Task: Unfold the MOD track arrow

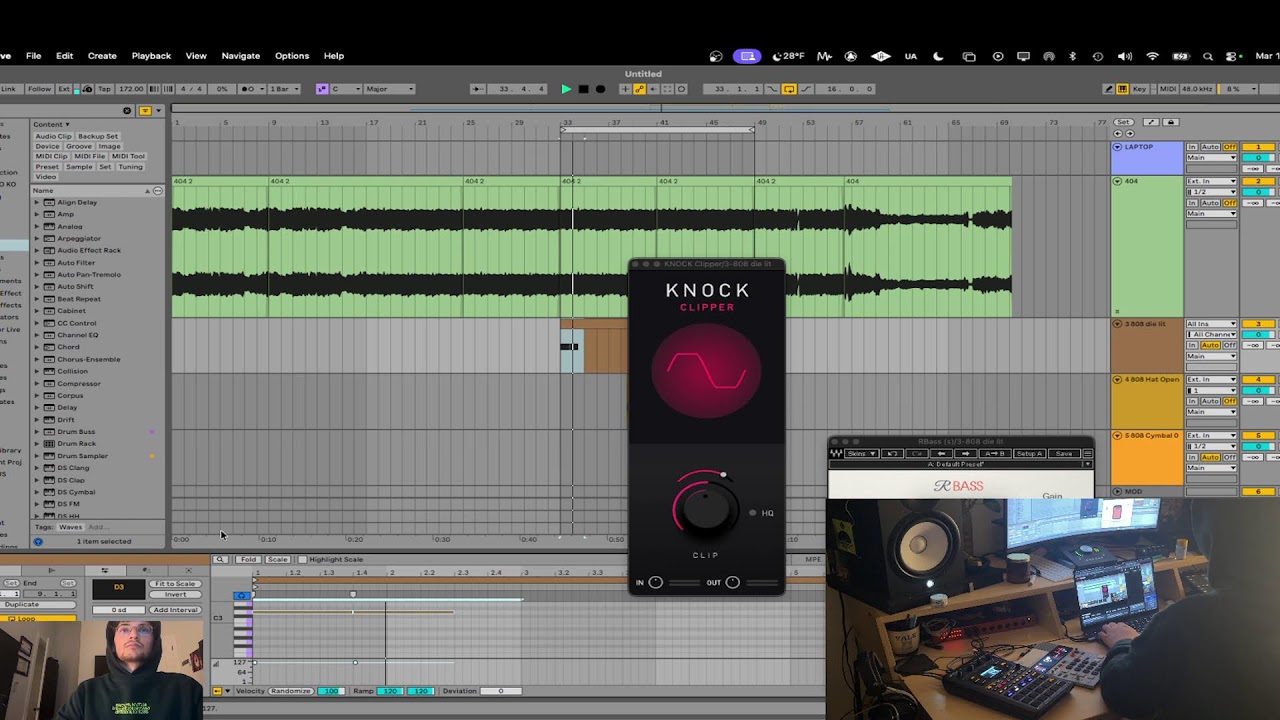Action: pyautogui.click(x=1117, y=491)
